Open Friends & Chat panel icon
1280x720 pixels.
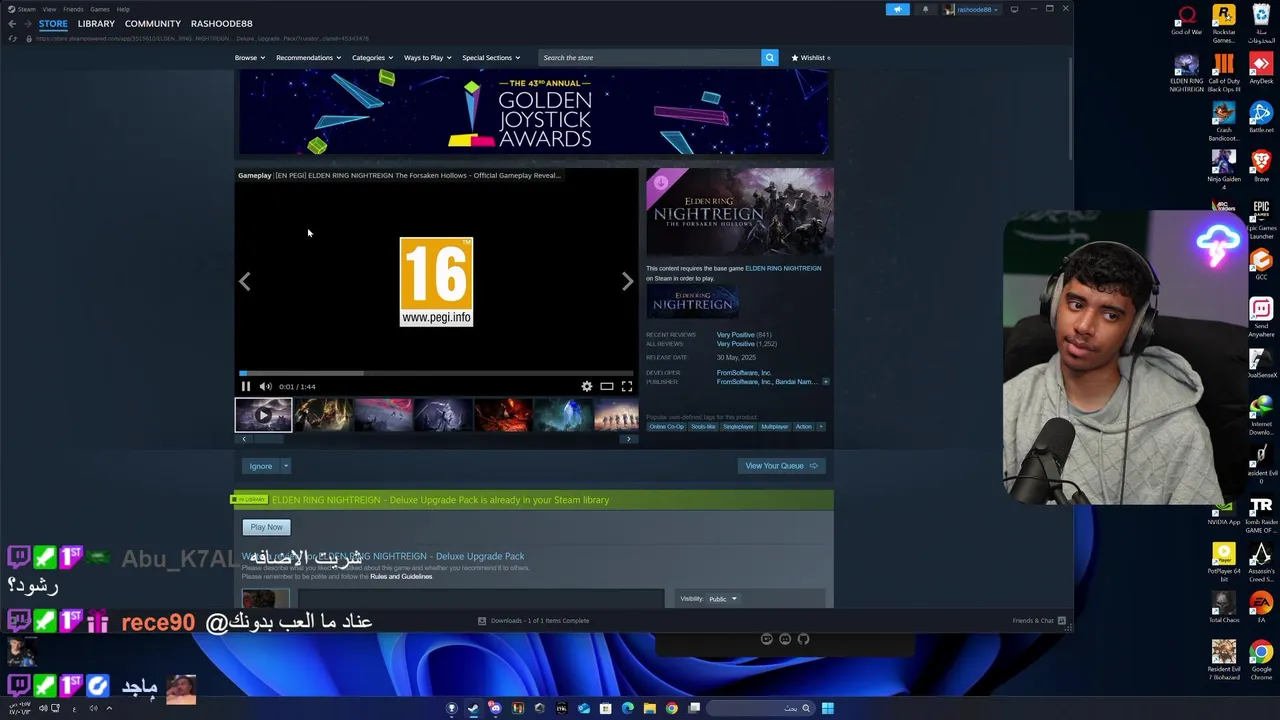tap(1061, 621)
